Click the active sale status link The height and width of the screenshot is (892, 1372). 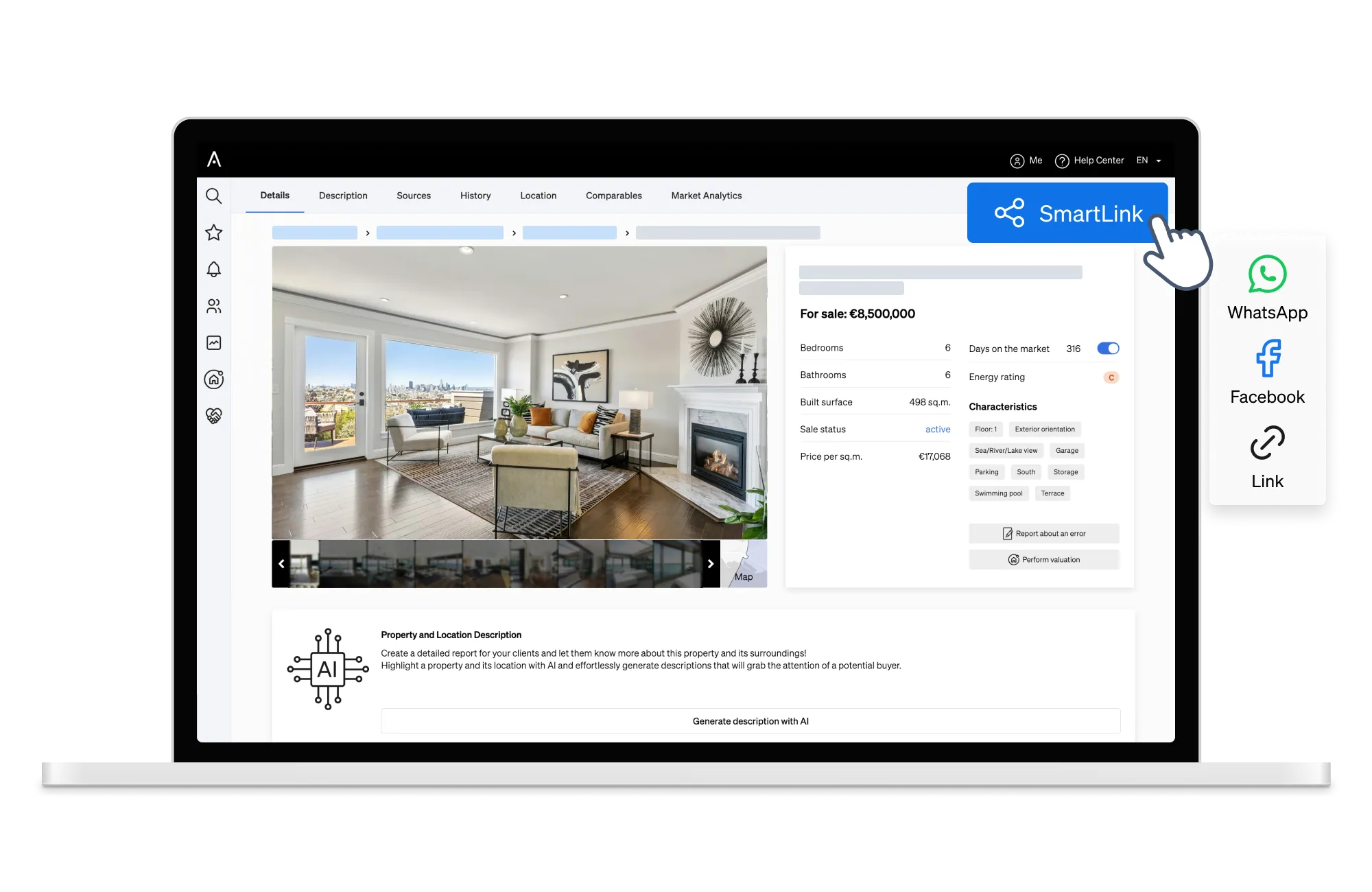point(937,430)
